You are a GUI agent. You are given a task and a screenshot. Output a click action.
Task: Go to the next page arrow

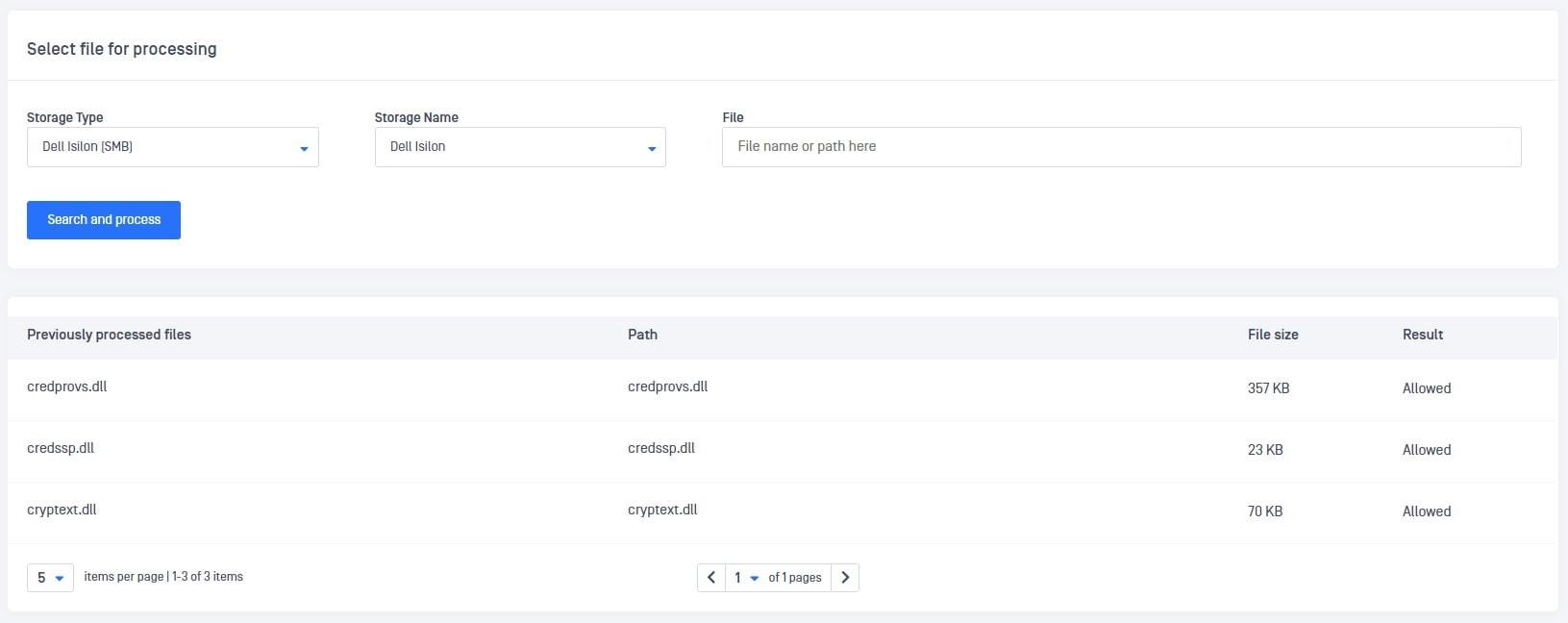(x=845, y=578)
